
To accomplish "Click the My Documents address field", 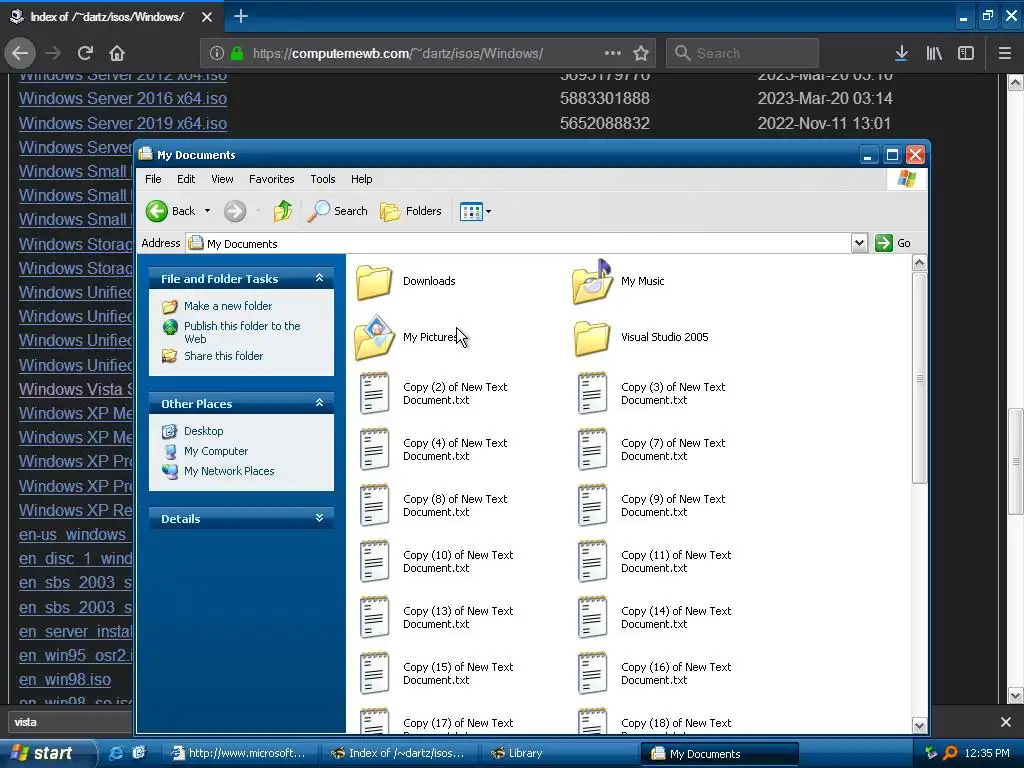I will click(x=519, y=244).
